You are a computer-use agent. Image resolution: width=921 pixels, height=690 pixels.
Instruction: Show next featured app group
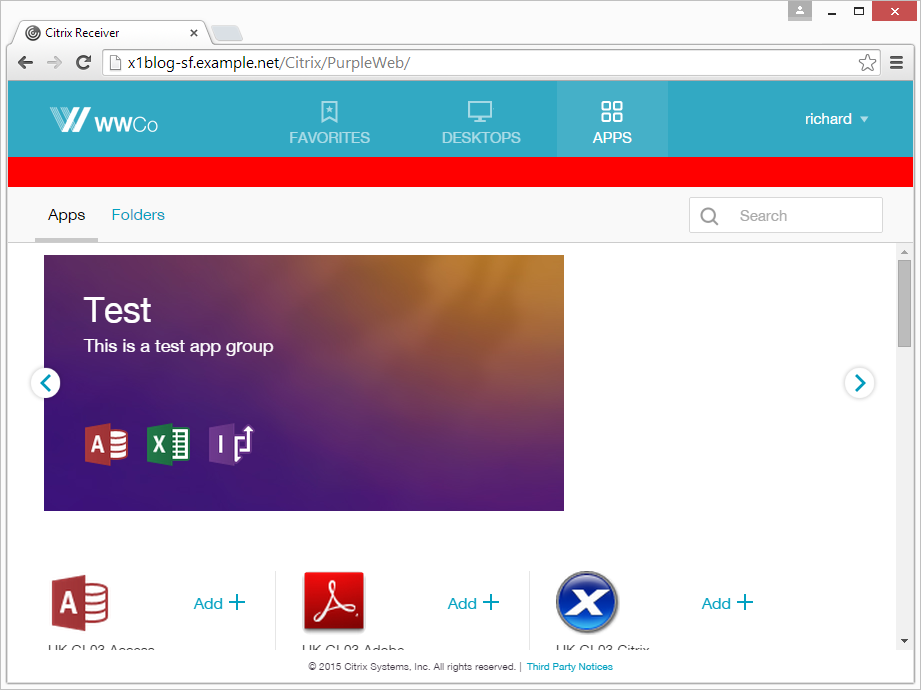(859, 383)
